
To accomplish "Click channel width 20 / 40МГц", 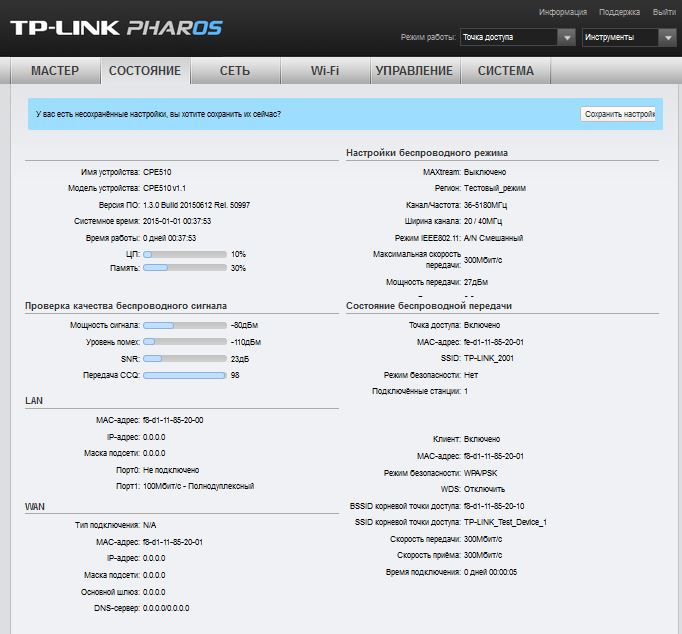I will click(483, 221).
